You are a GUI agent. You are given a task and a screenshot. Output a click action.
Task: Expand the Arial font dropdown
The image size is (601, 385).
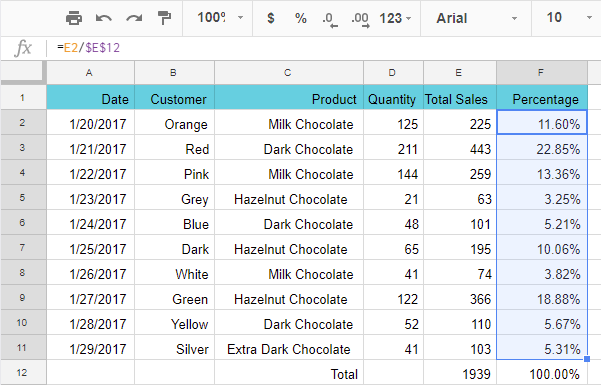[x=476, y=18]
